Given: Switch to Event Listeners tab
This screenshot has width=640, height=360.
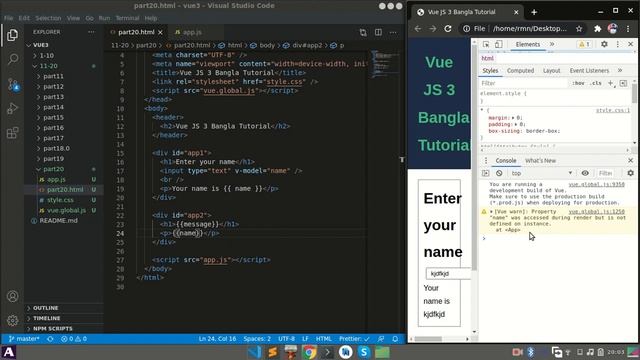Looking at the screenshot, I should [x=589, y=71].
